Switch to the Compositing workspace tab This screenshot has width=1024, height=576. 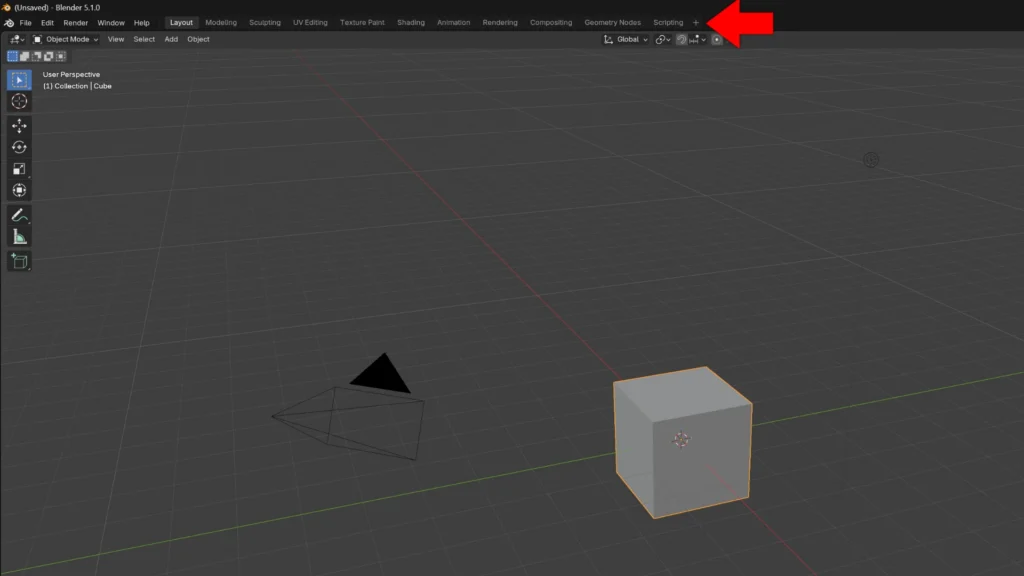(x=551, y=22)
